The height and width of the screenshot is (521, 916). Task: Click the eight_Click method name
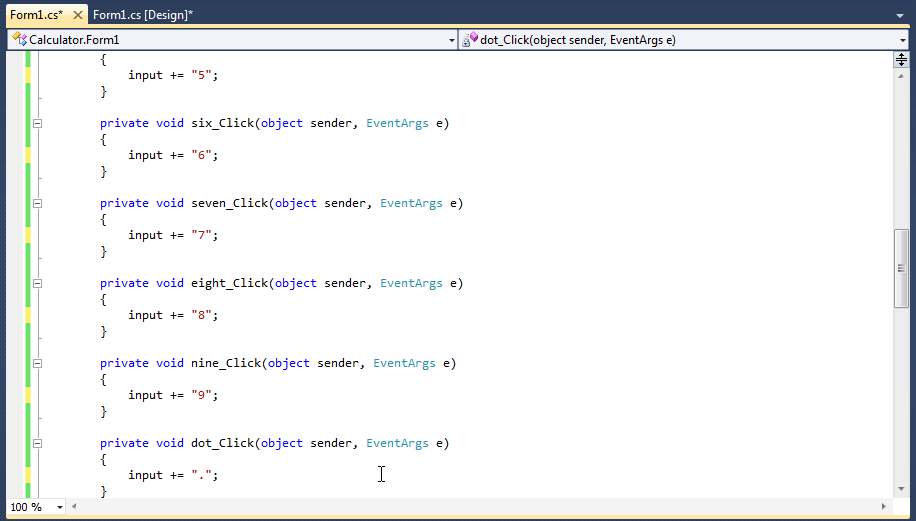230,283
